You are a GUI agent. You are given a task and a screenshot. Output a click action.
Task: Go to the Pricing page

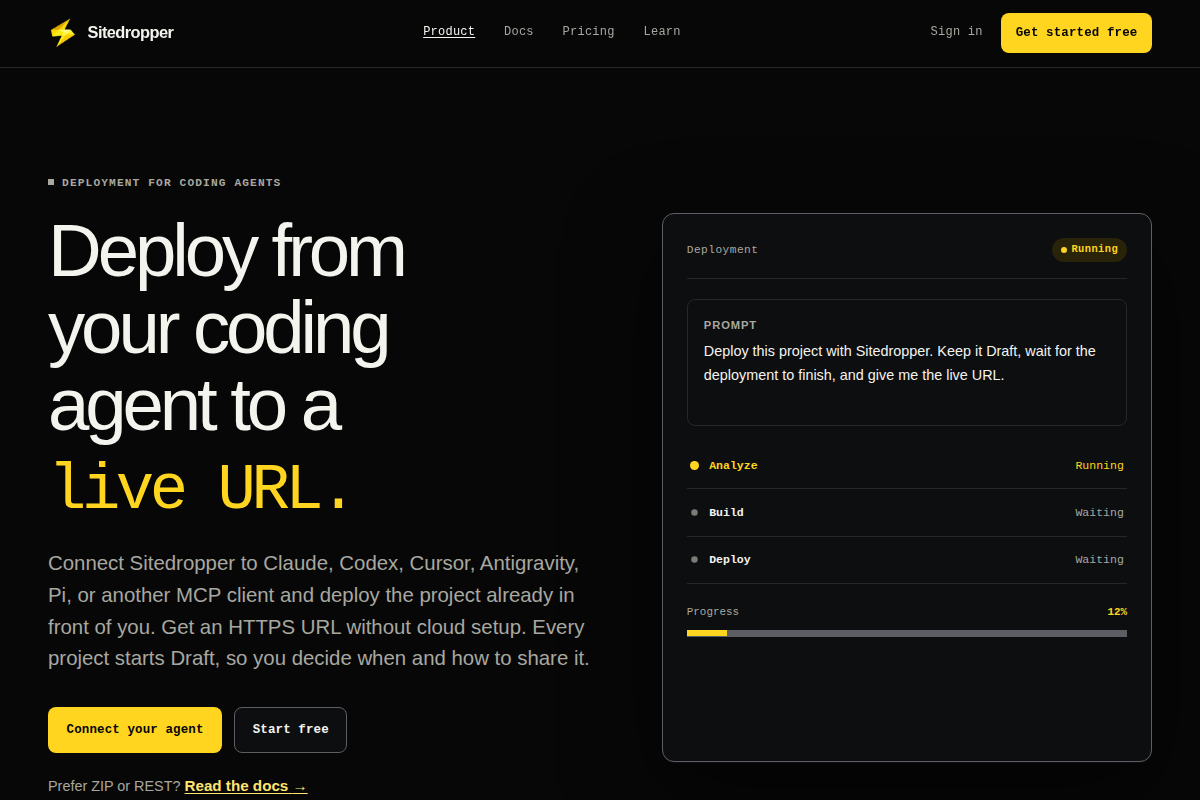588,32
